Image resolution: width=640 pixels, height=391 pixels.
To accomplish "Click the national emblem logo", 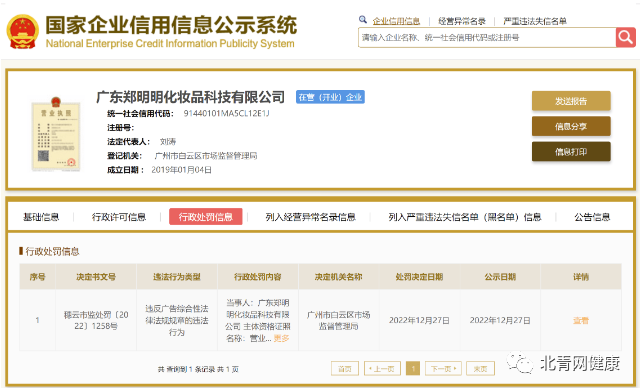I will (23, 32).
